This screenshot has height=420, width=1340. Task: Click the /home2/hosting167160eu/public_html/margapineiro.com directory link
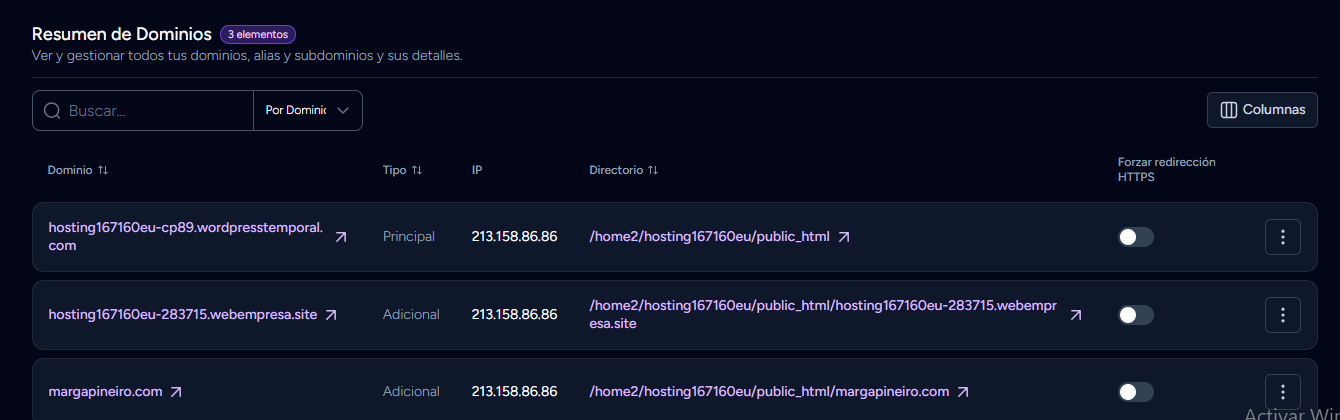tap(768, 392)
